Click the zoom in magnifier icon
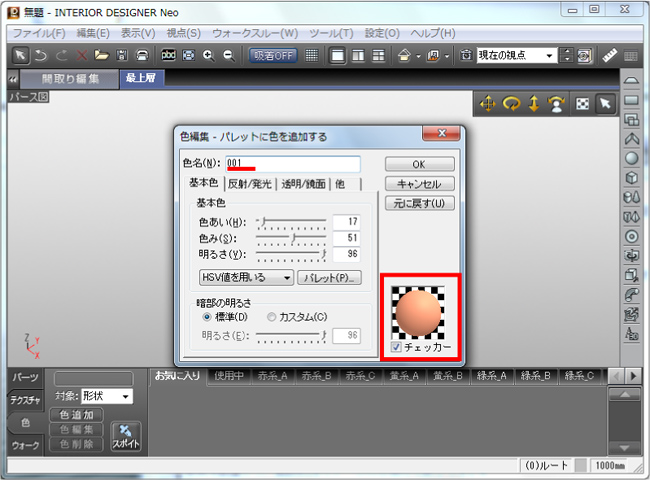Image resolution: width=650 pixels, height=480 pixels. pyautogui.click(x=209, y=55)
